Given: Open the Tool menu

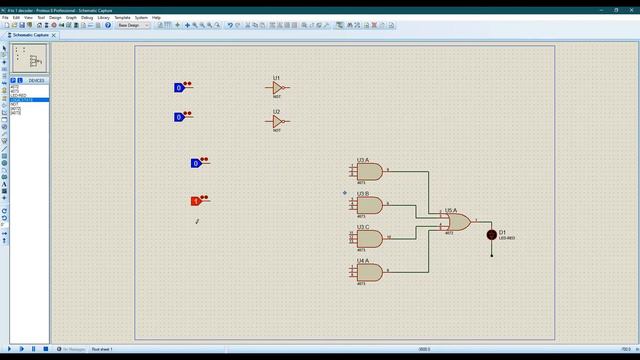Looking at the screenshot, I should (41, 18).
